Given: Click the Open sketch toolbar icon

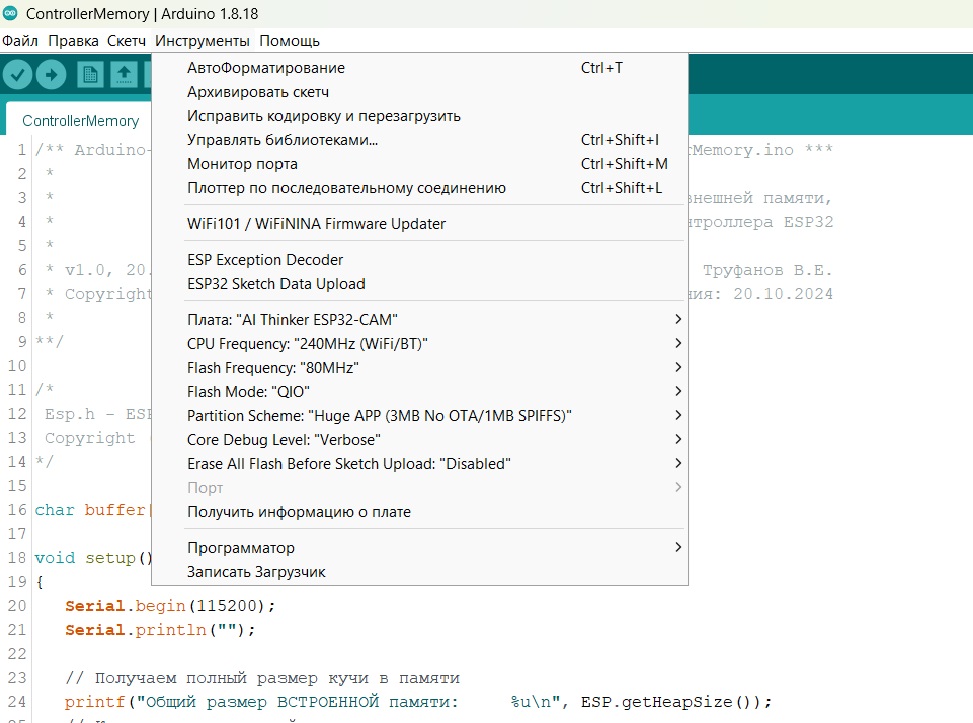Looking at the screenshot, I should (x=124, y=74).
